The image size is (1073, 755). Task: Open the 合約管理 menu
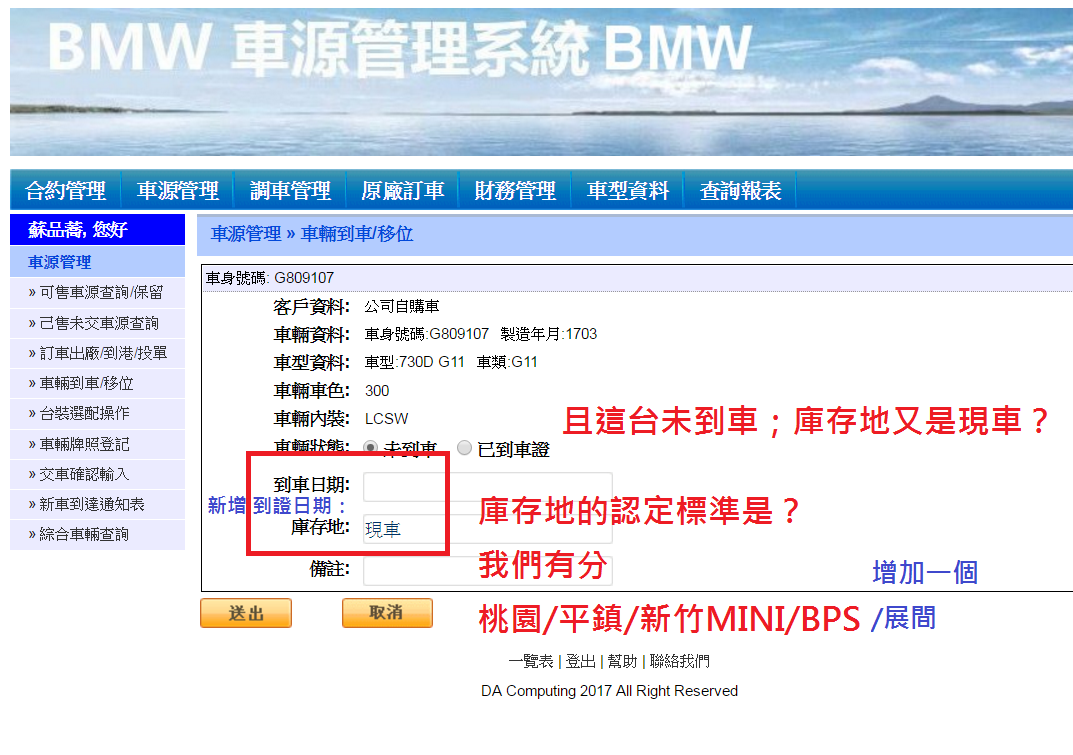(x=66, y=190)
